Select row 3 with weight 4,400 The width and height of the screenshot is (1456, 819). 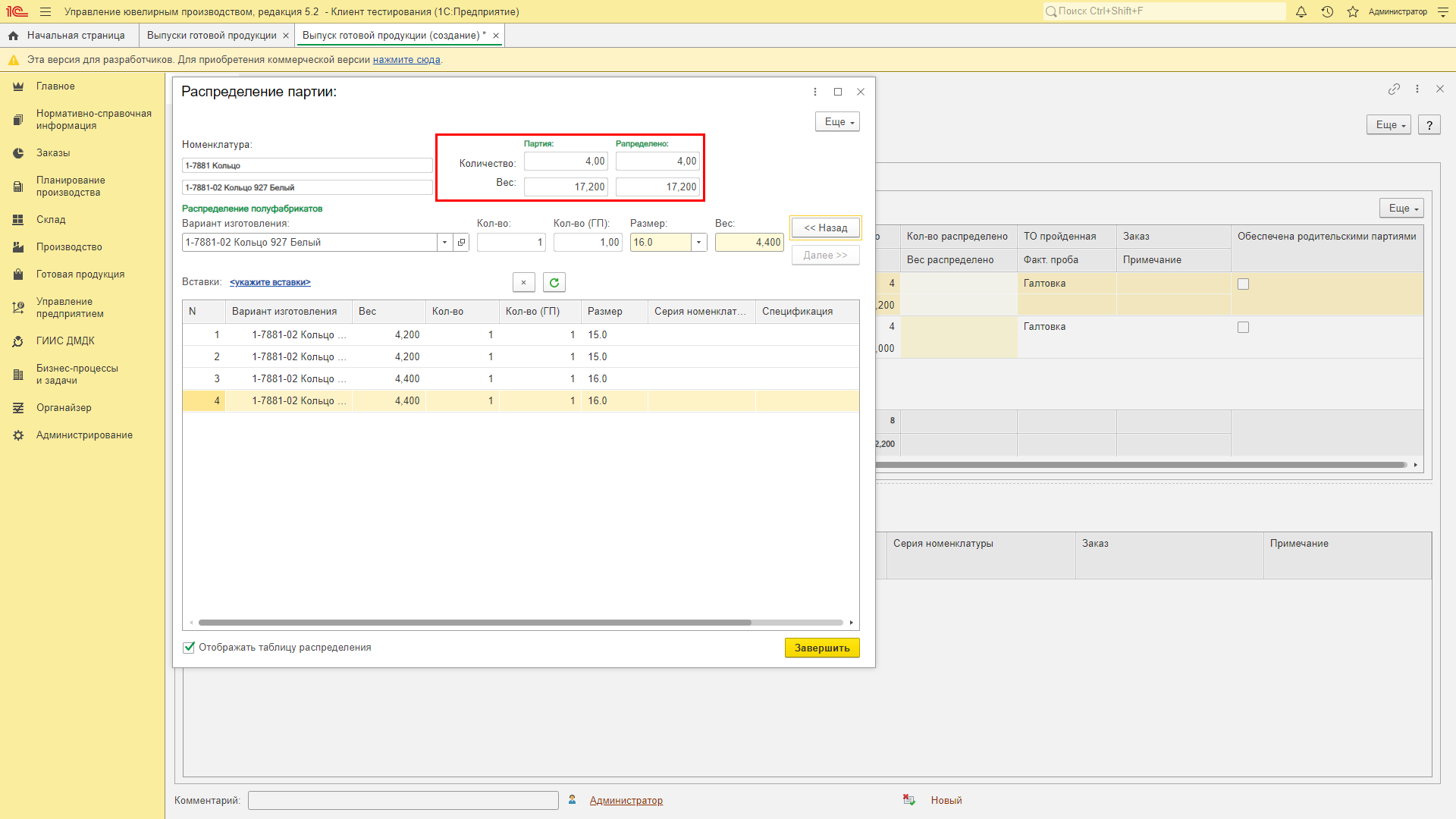point(520,378)
